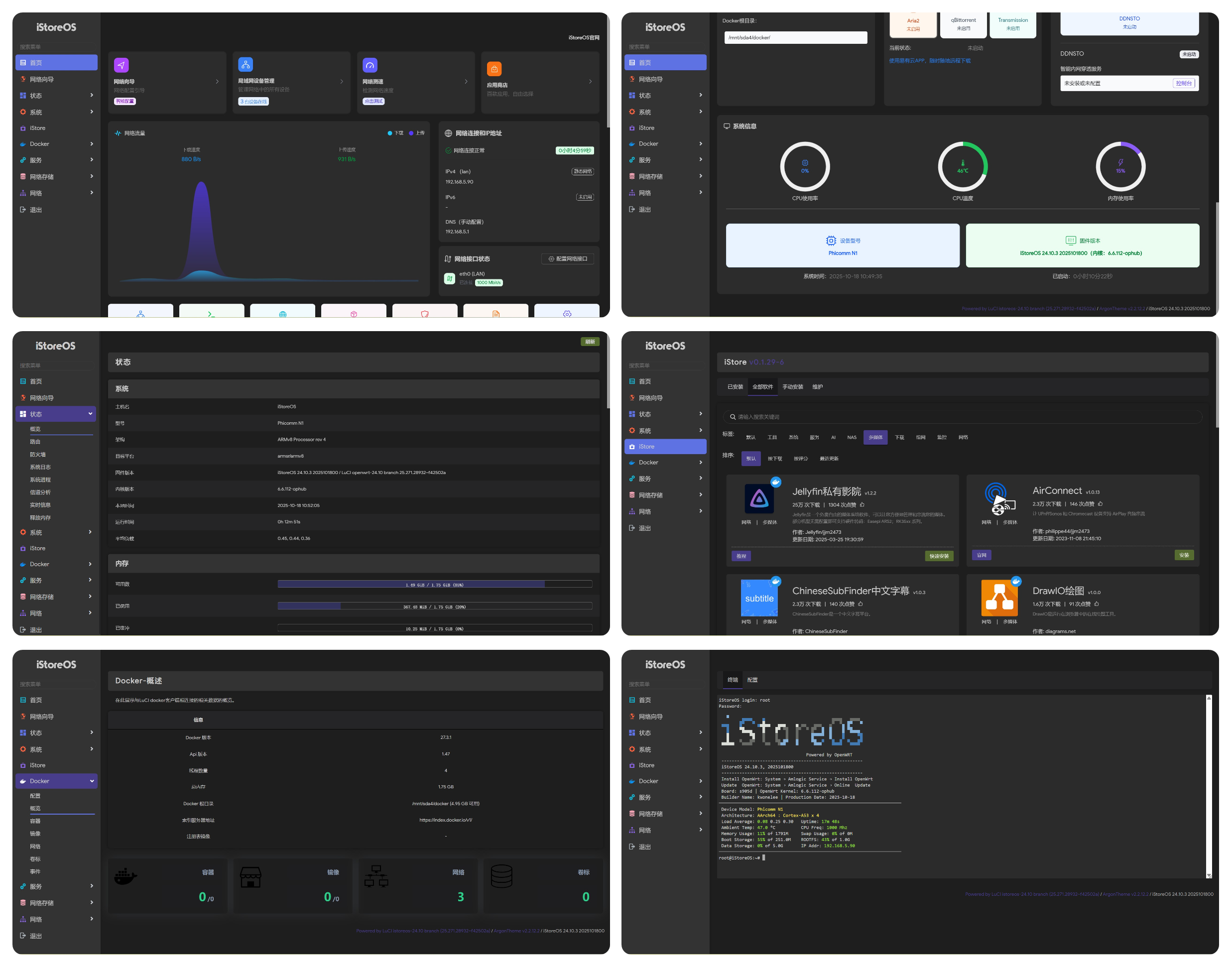Click the 配置网络接口 button
1232x969 pixels.
[568, 259]
